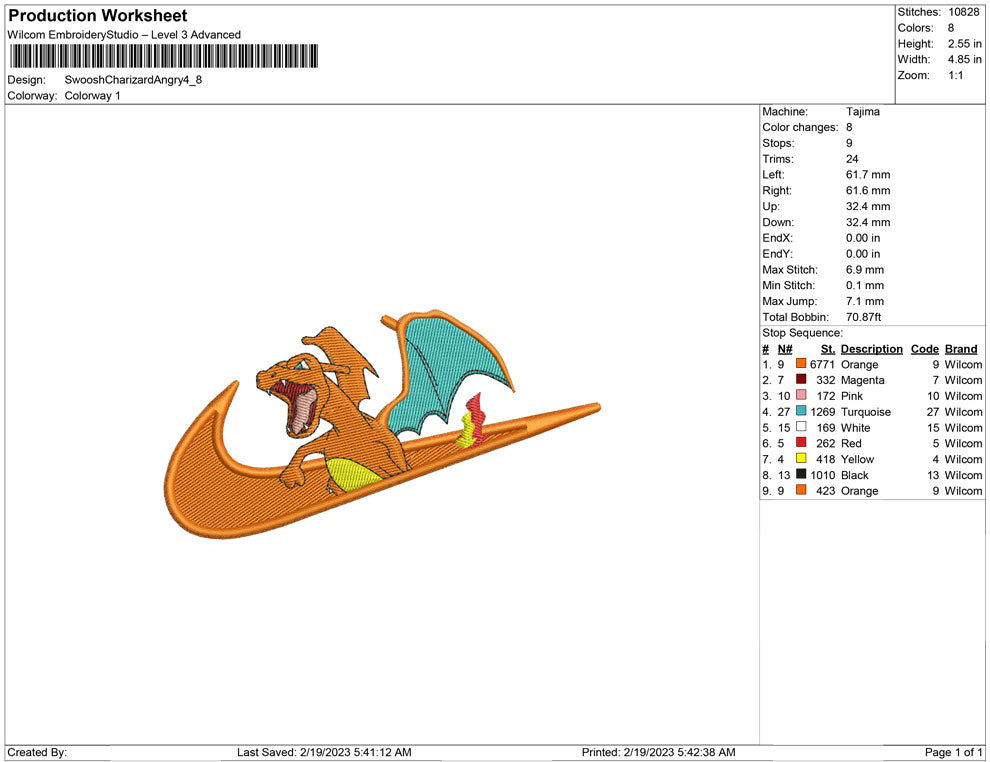Viewport: 990px width, 762px height.
Task: Click the barcode below the software name
Action: coord(163,56)
